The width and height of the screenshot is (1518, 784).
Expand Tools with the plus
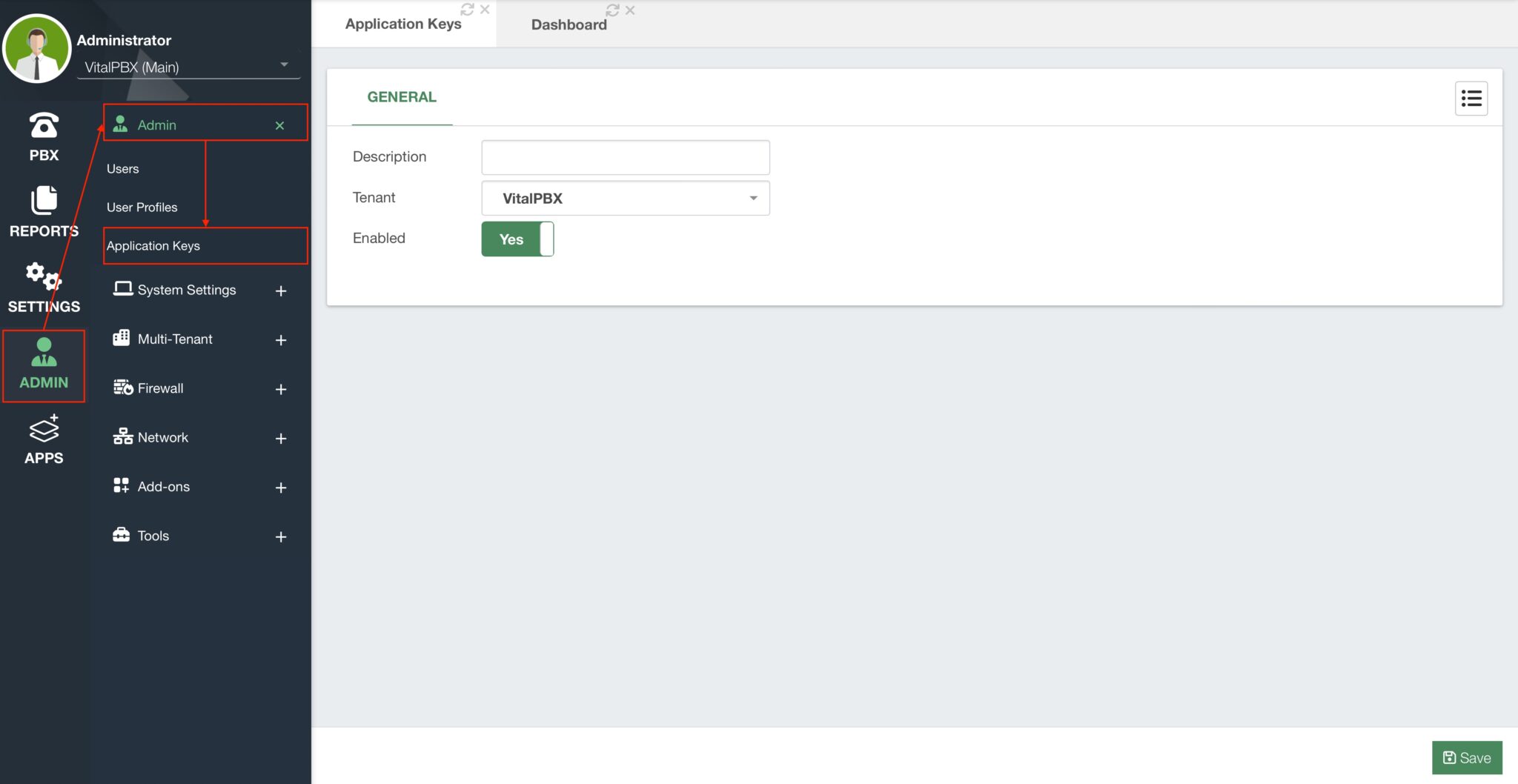tap(281, 536)
